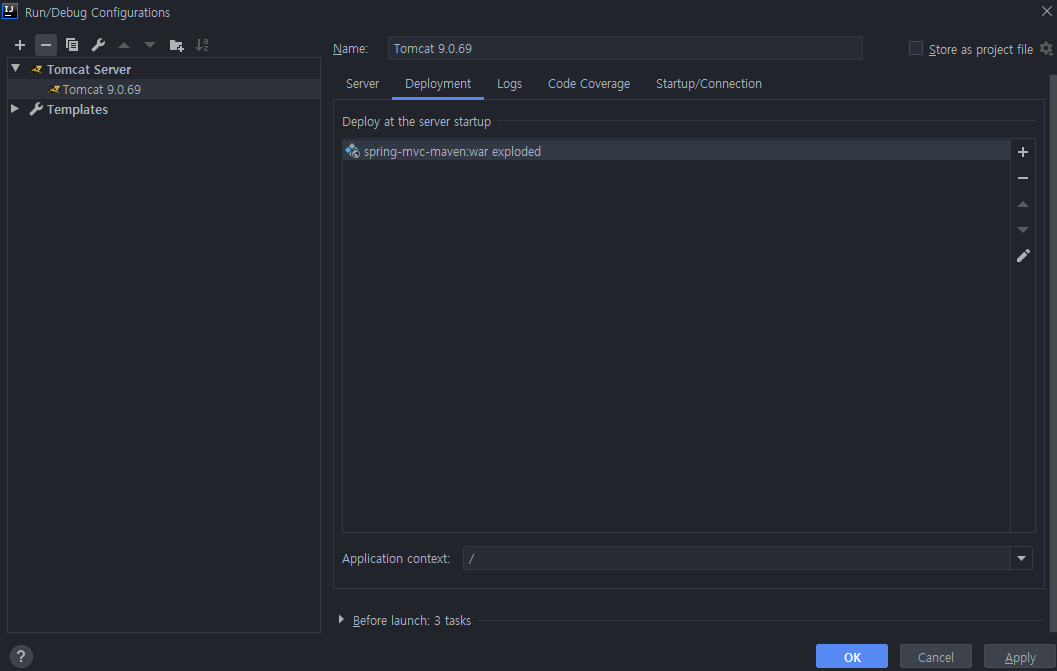
Task: Open the Application context dropdown arrow
Action: click(x=1021, y=558)
